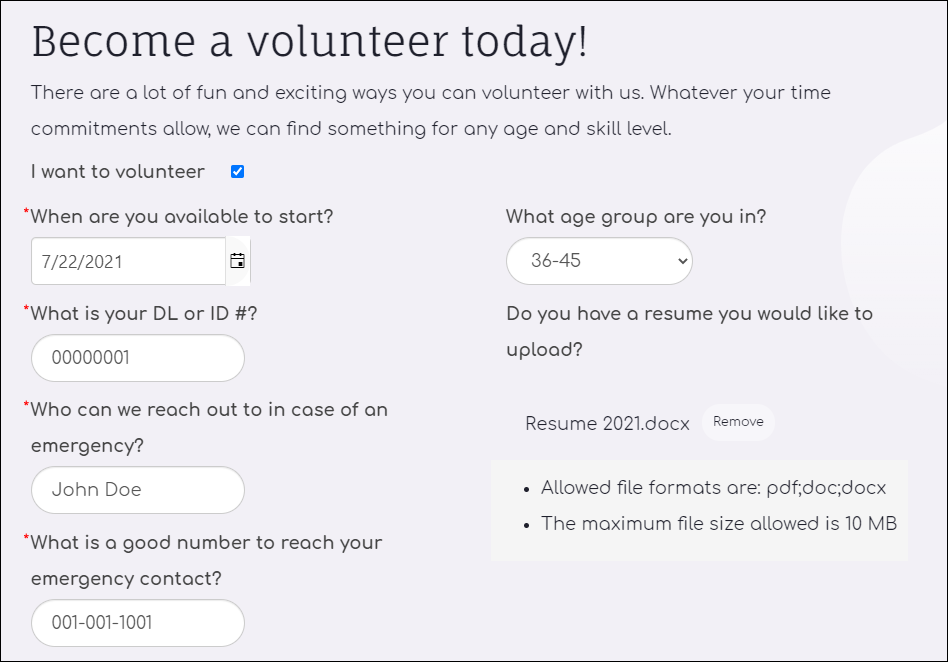Click the emergency contact number question label

point(206,560)
